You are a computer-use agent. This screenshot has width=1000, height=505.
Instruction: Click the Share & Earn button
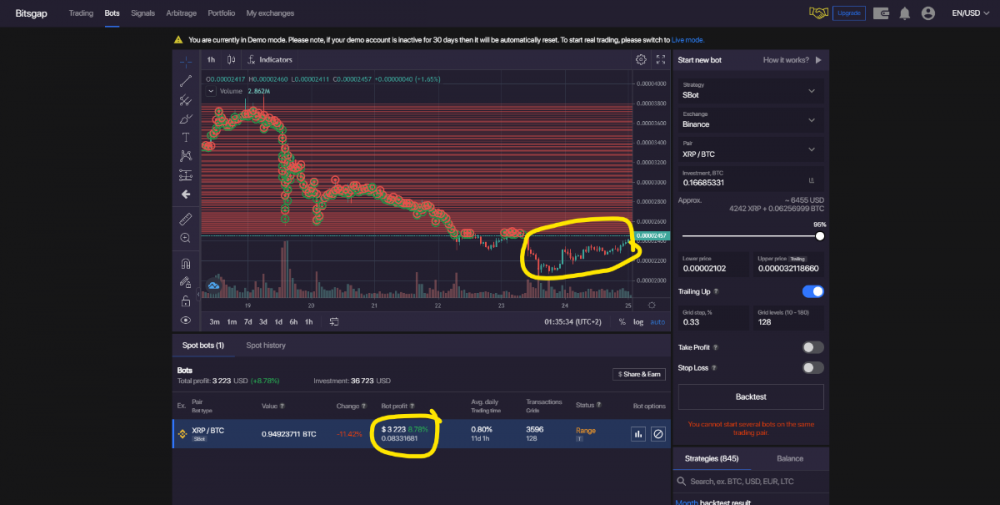pyautogui.click(x=639, y=374)
